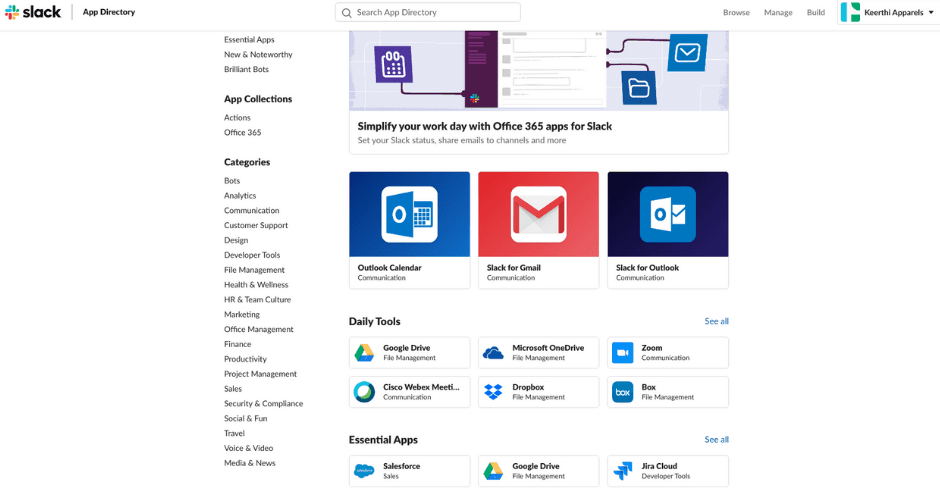The width and height of the screenshot is (940, 492).
Task: Select the Developer Tools category
Action: click(252, 255)
